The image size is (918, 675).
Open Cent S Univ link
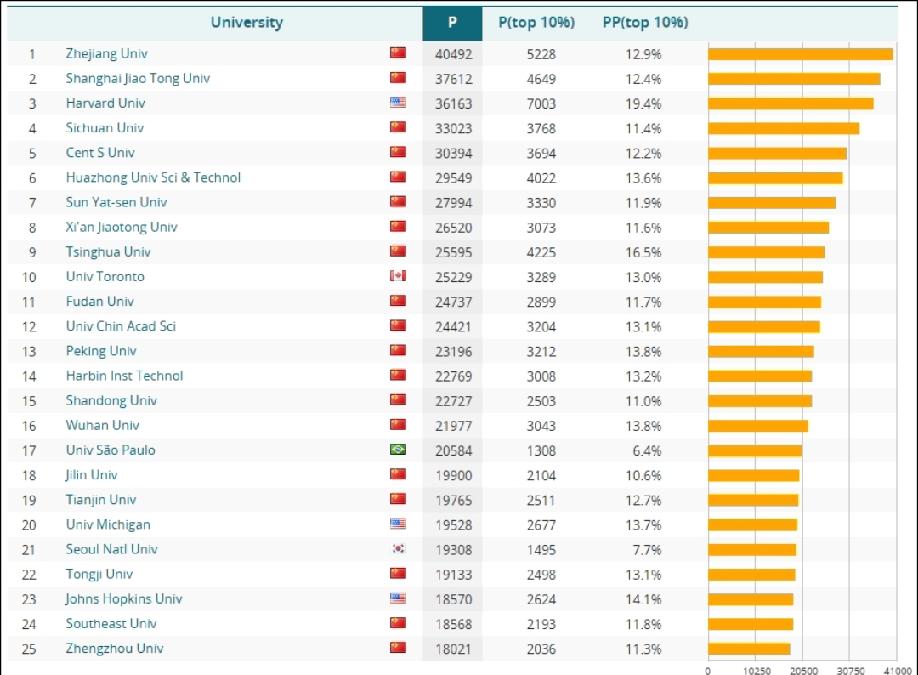pyautogui.click(x=100, y=153)
